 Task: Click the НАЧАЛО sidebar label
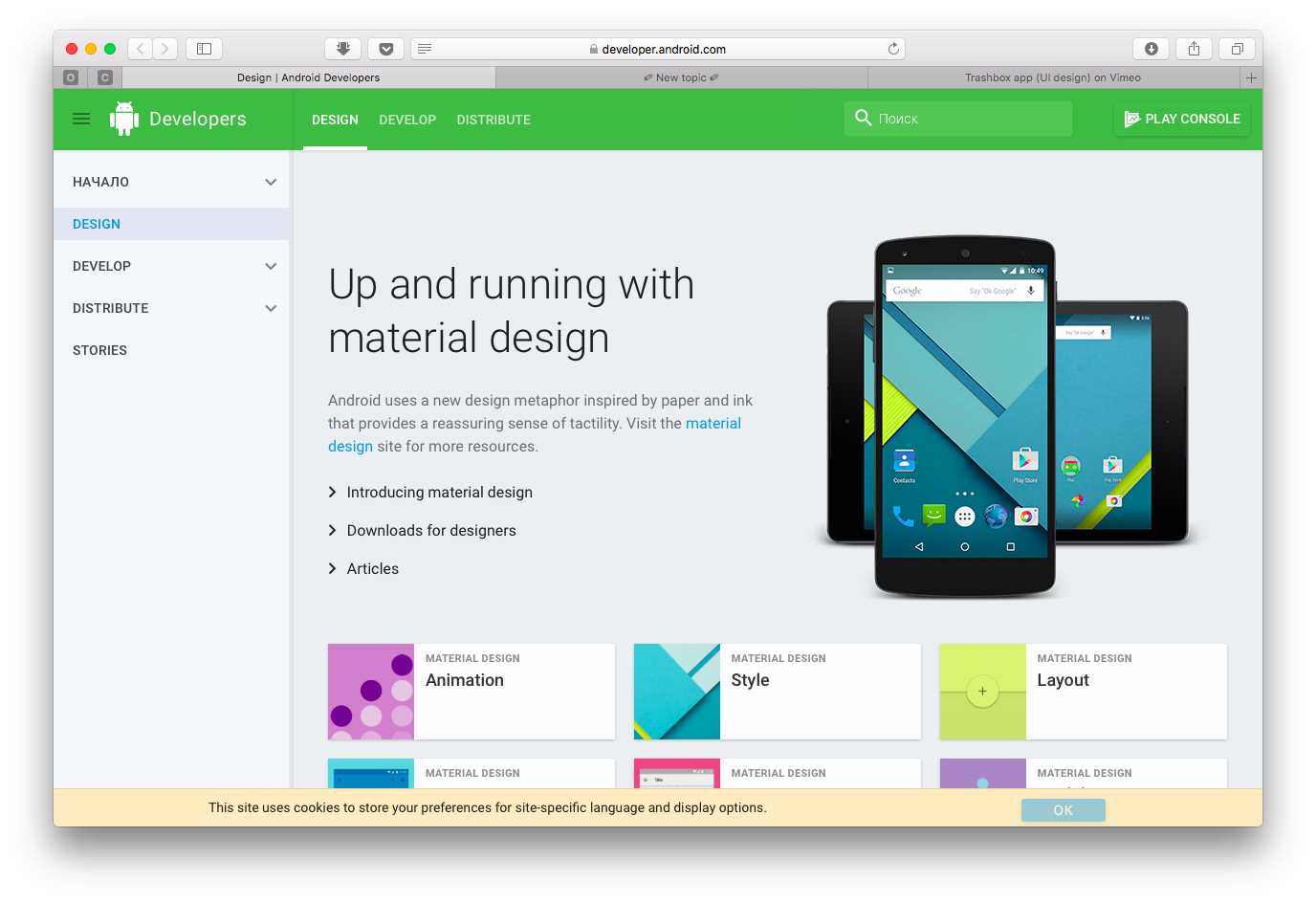coord(100,182)
